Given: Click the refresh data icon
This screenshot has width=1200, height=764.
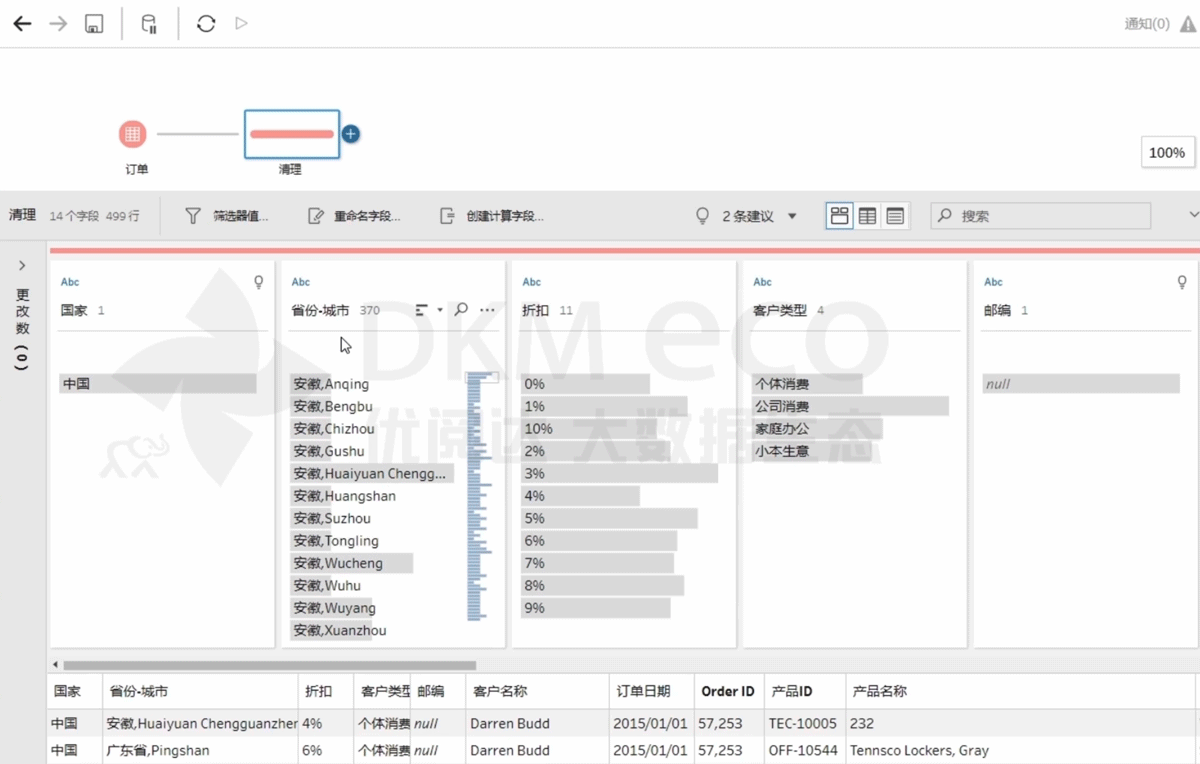Looking at the screenshot, I should coord(206,24).
